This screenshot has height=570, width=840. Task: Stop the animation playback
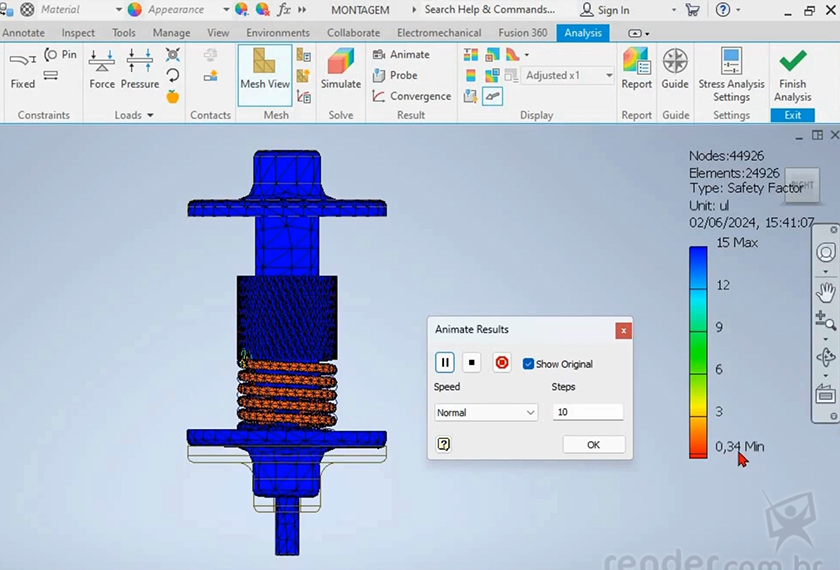pyautogui.click(x=473, y=363)
